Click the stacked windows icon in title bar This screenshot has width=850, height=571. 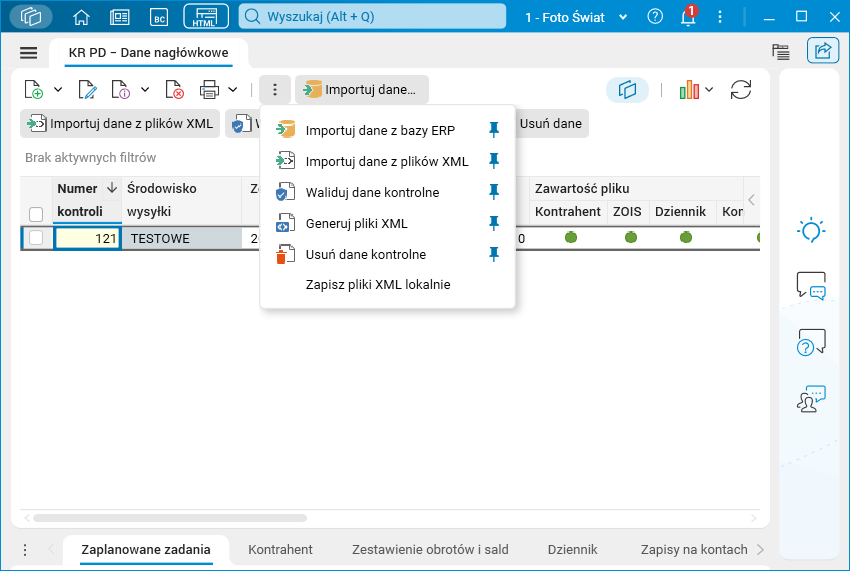[31, 17]
